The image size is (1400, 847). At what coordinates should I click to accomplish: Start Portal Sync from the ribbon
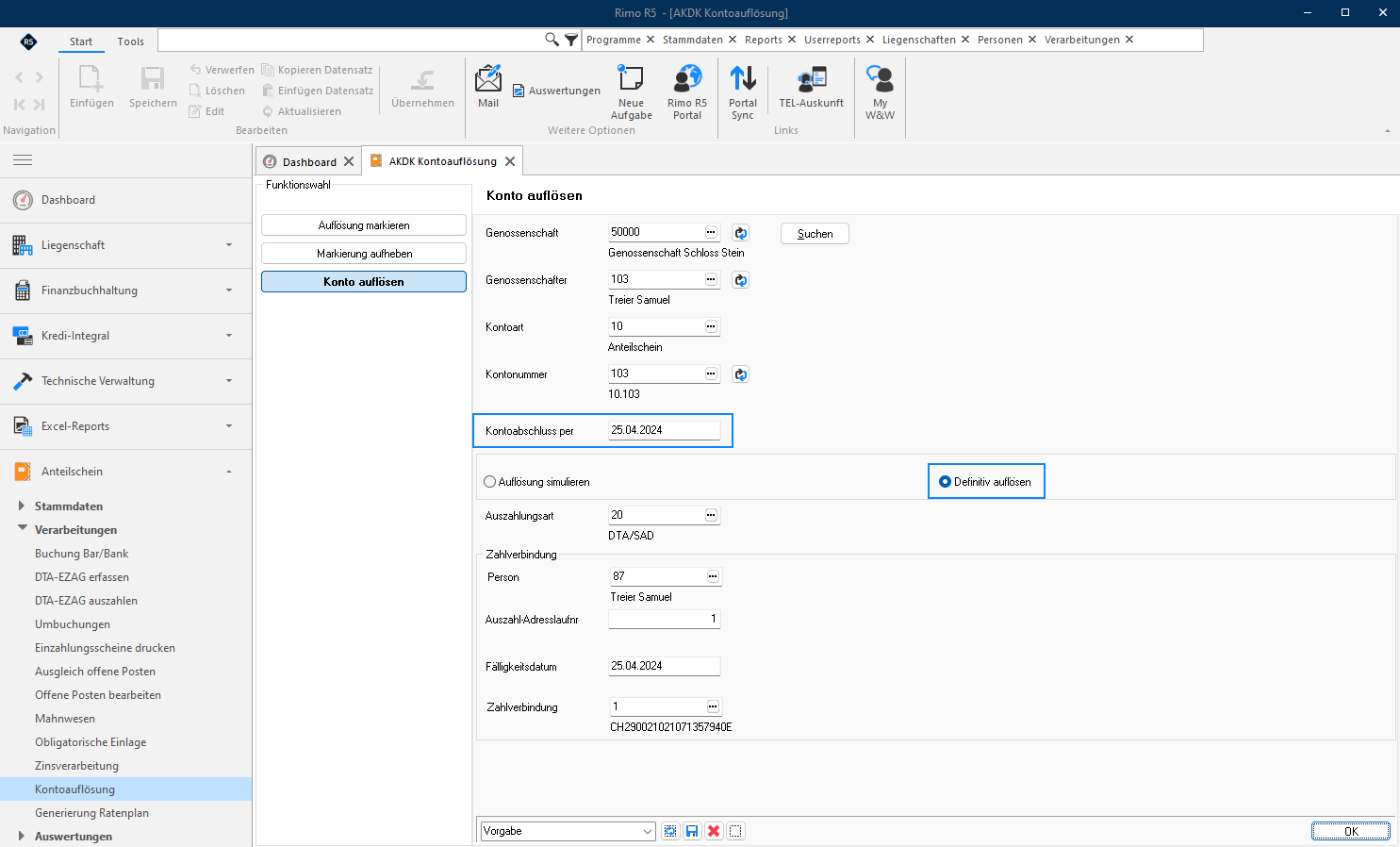743,91
